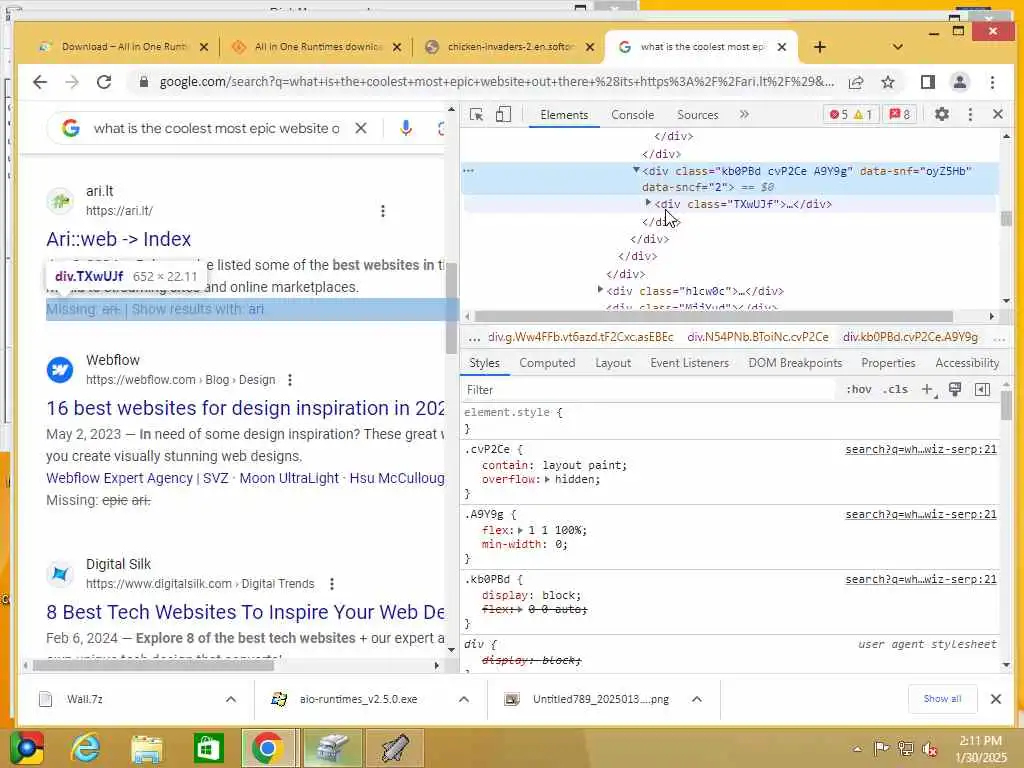Click breadcrumb div.N54PNb.BToiNc.cvP2Ce
1024x768 pixels.
pyautogui.click(x=758, y=337)
